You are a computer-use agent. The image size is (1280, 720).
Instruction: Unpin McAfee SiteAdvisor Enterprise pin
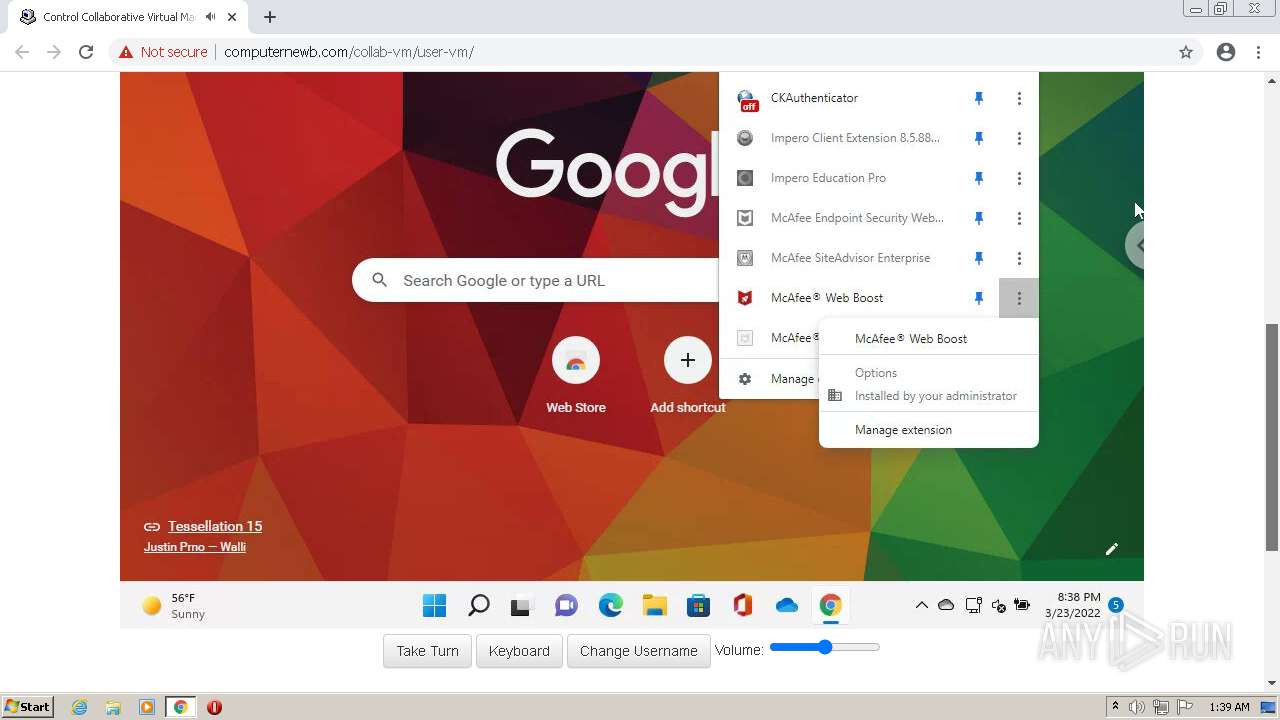pyautogui.click(x=979, y=258)
